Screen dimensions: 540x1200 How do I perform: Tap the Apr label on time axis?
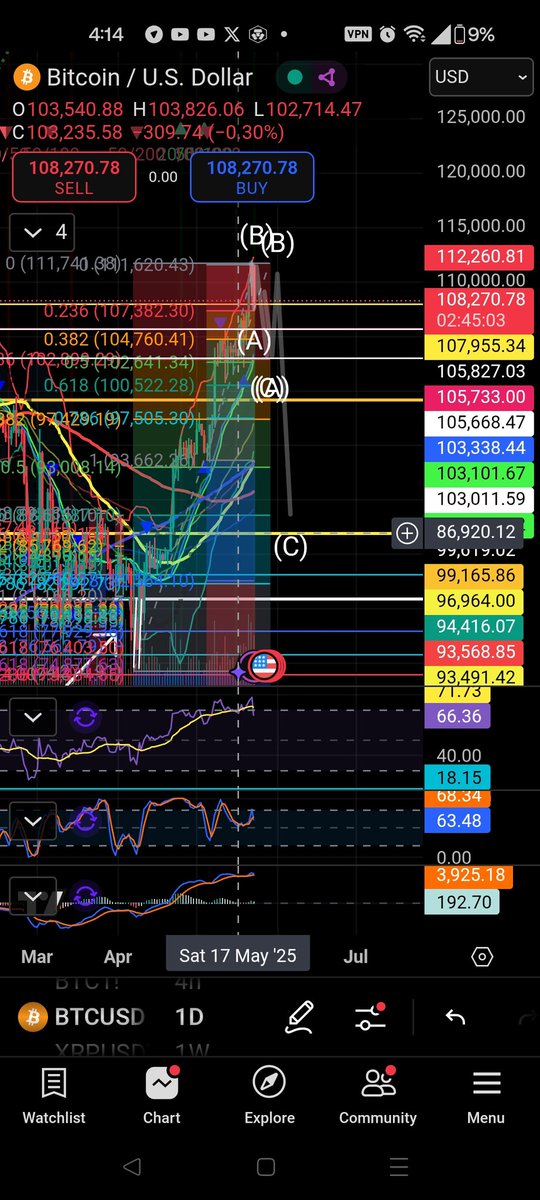[x=118, y=957]
